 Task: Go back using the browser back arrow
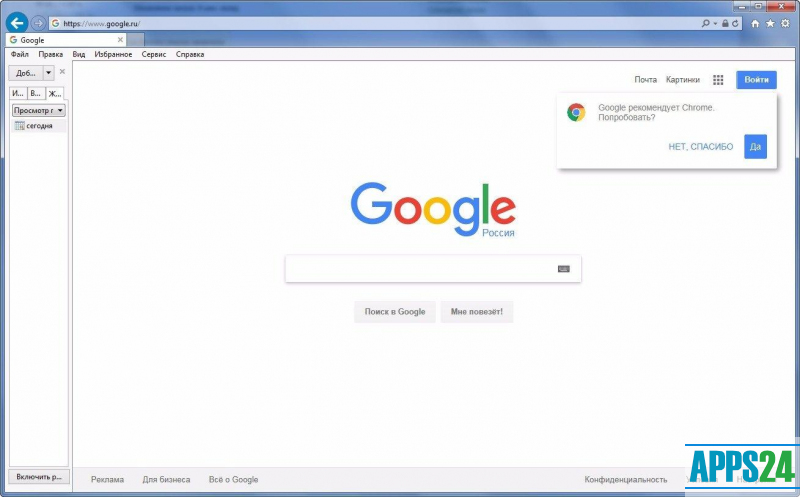coord(17,23)
